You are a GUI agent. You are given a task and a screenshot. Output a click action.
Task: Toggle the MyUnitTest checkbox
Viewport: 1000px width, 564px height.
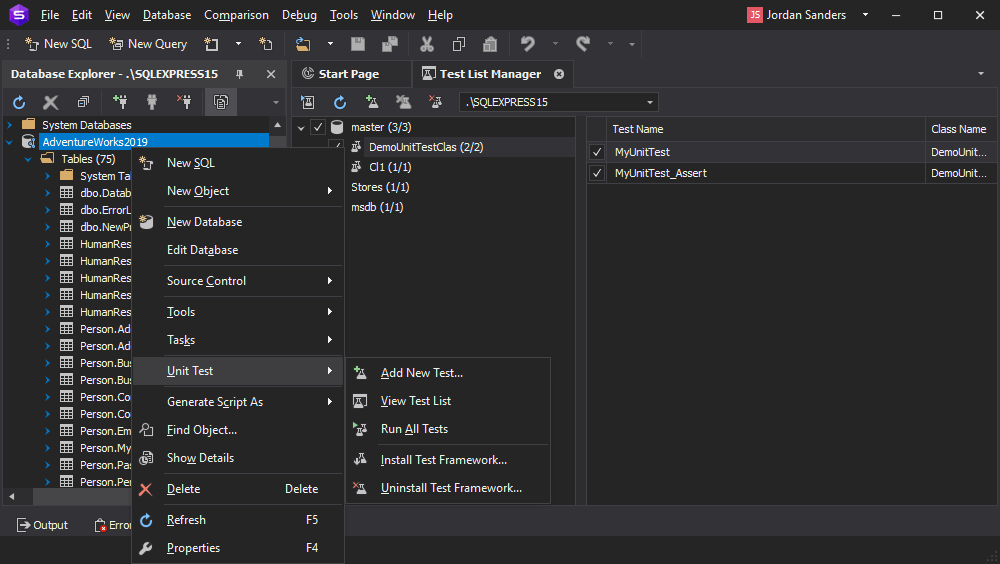pyautogui.click(x=597, y=152)
